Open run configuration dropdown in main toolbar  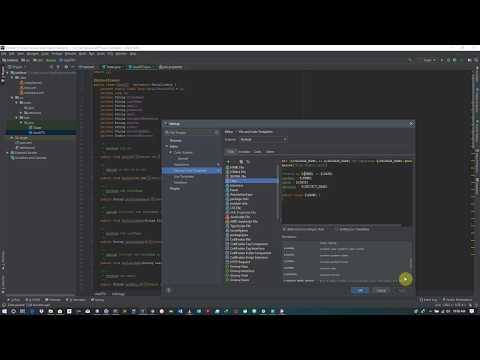430,60
